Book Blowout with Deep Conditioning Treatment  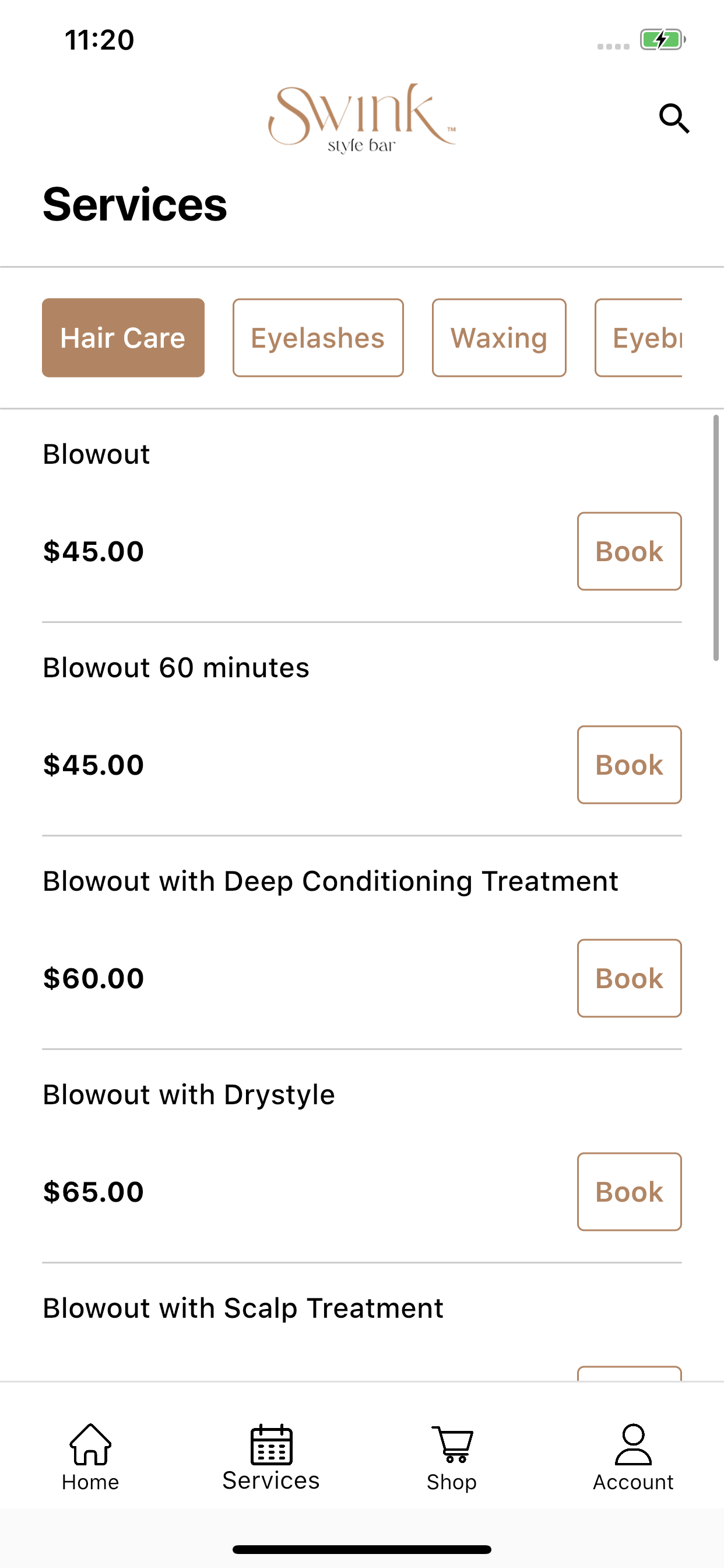pos(629,978)
